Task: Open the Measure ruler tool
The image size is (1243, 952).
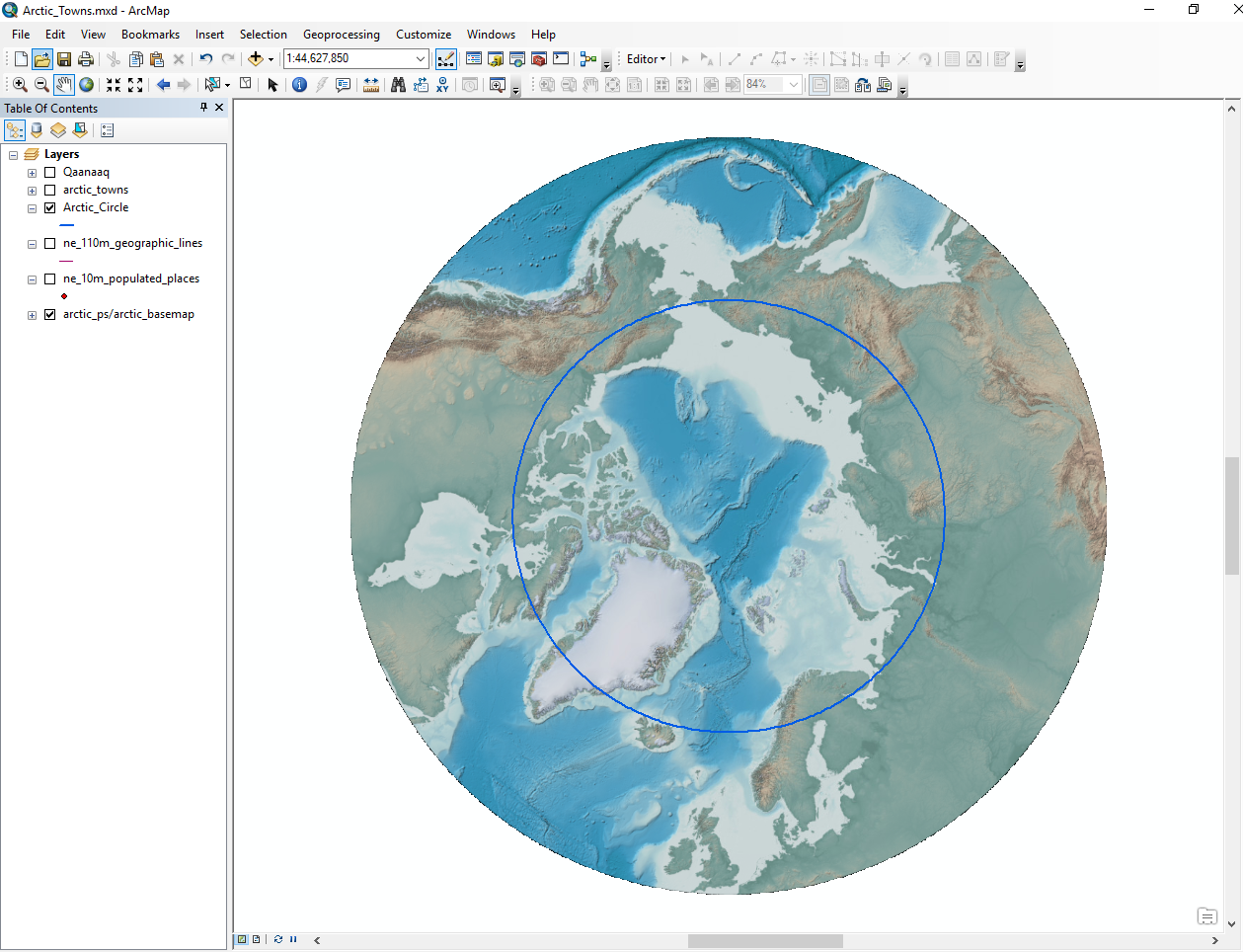Action: pos(371,85)
